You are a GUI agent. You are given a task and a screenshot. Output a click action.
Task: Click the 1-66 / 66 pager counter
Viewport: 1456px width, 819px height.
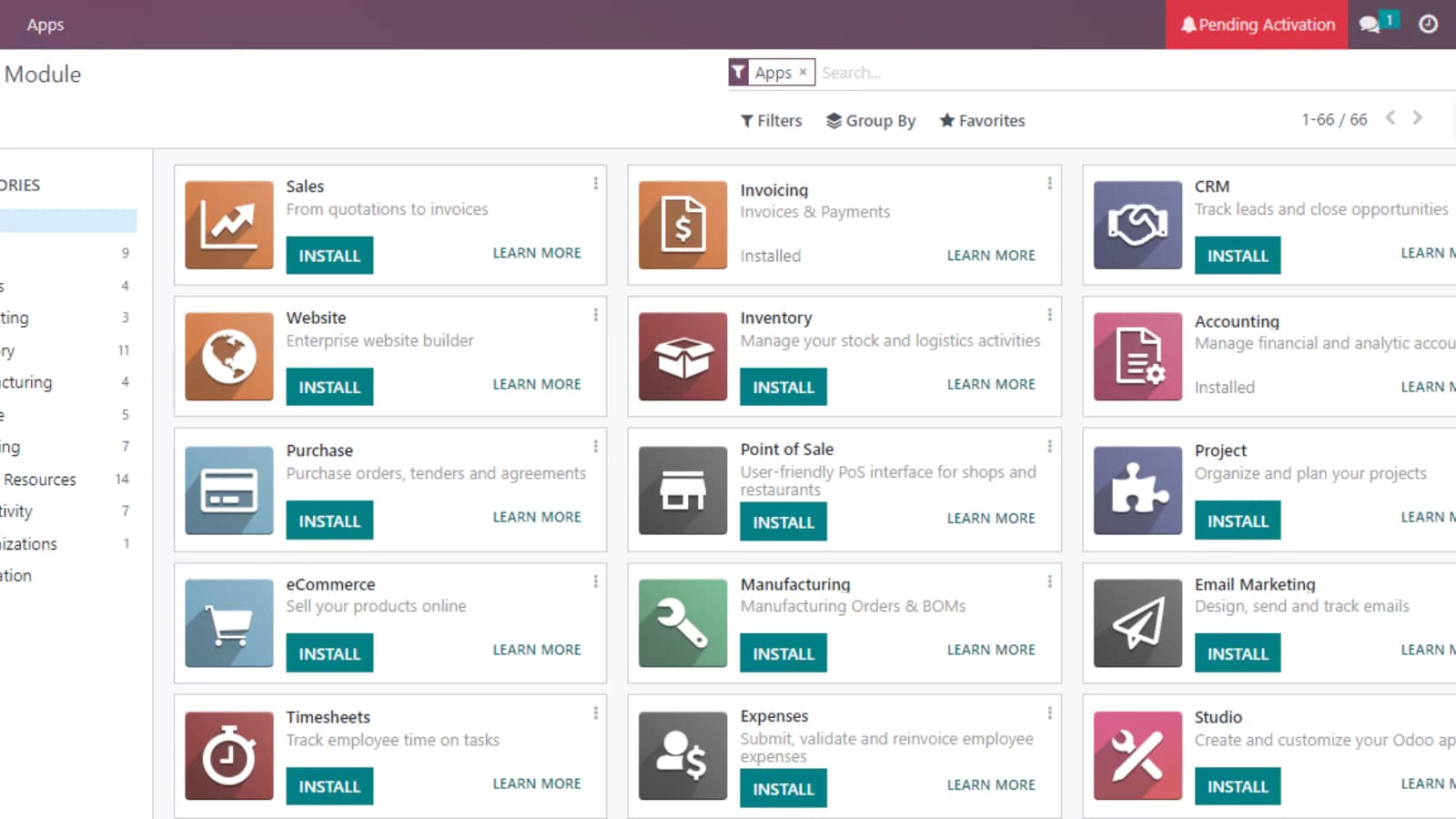1334,119
